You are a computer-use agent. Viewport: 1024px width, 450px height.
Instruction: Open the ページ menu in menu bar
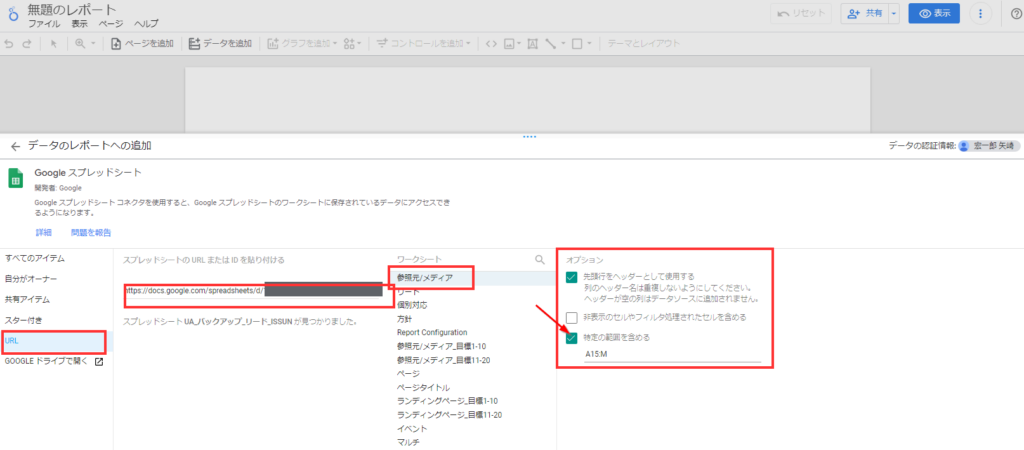110,24
